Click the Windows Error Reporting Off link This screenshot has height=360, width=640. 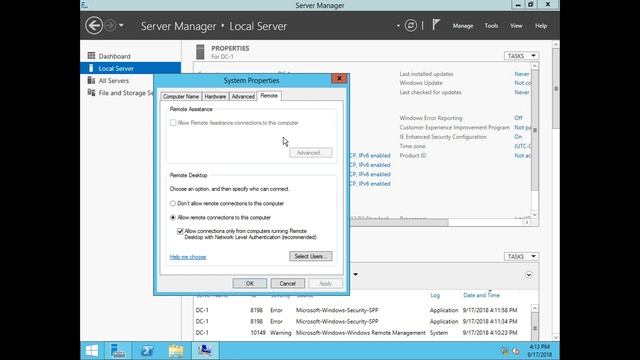[518, 118]
